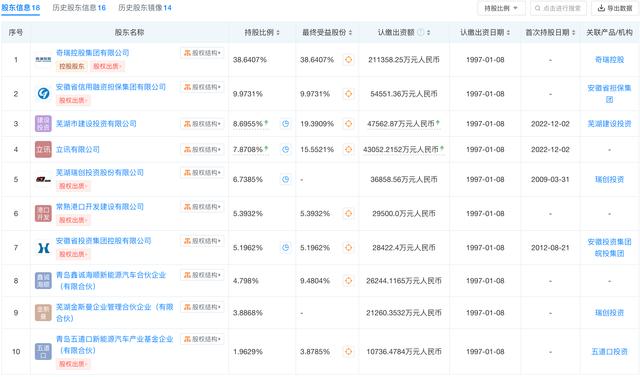Open 五道口投资 related product link
640x377 pixels.
(x=609, y=351)
